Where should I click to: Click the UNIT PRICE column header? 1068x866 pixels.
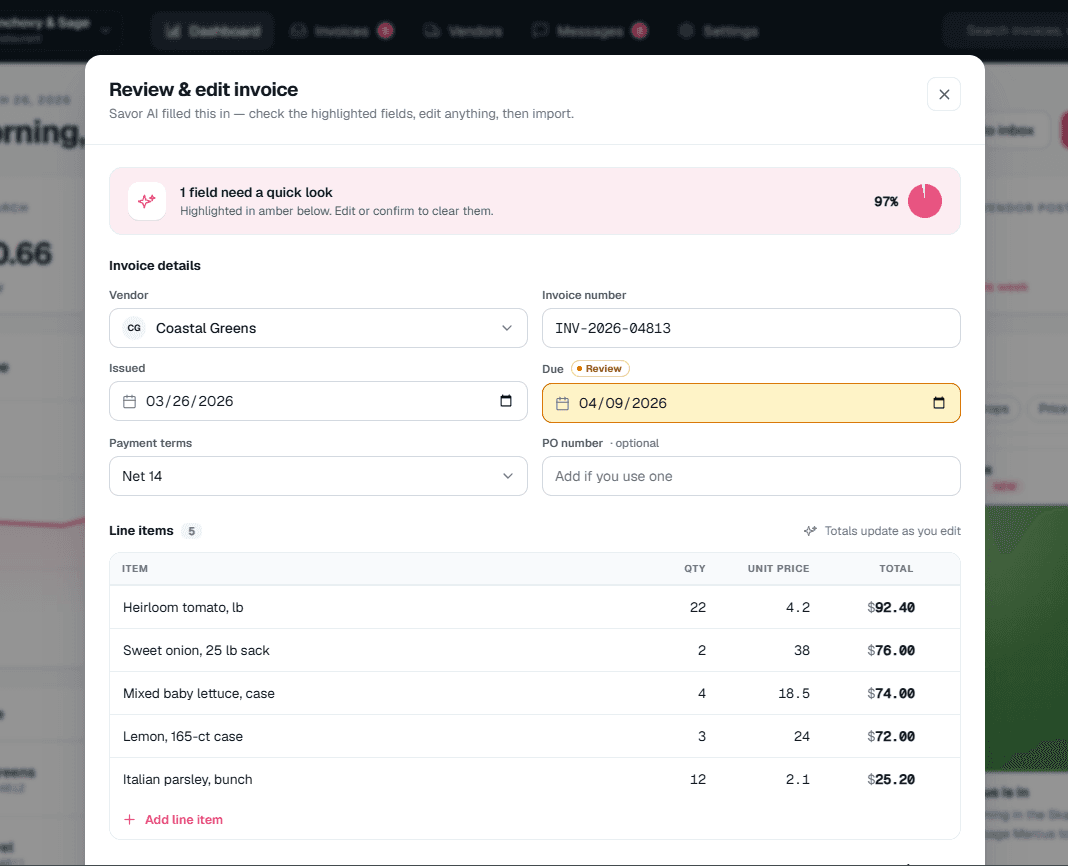(779, 568)
